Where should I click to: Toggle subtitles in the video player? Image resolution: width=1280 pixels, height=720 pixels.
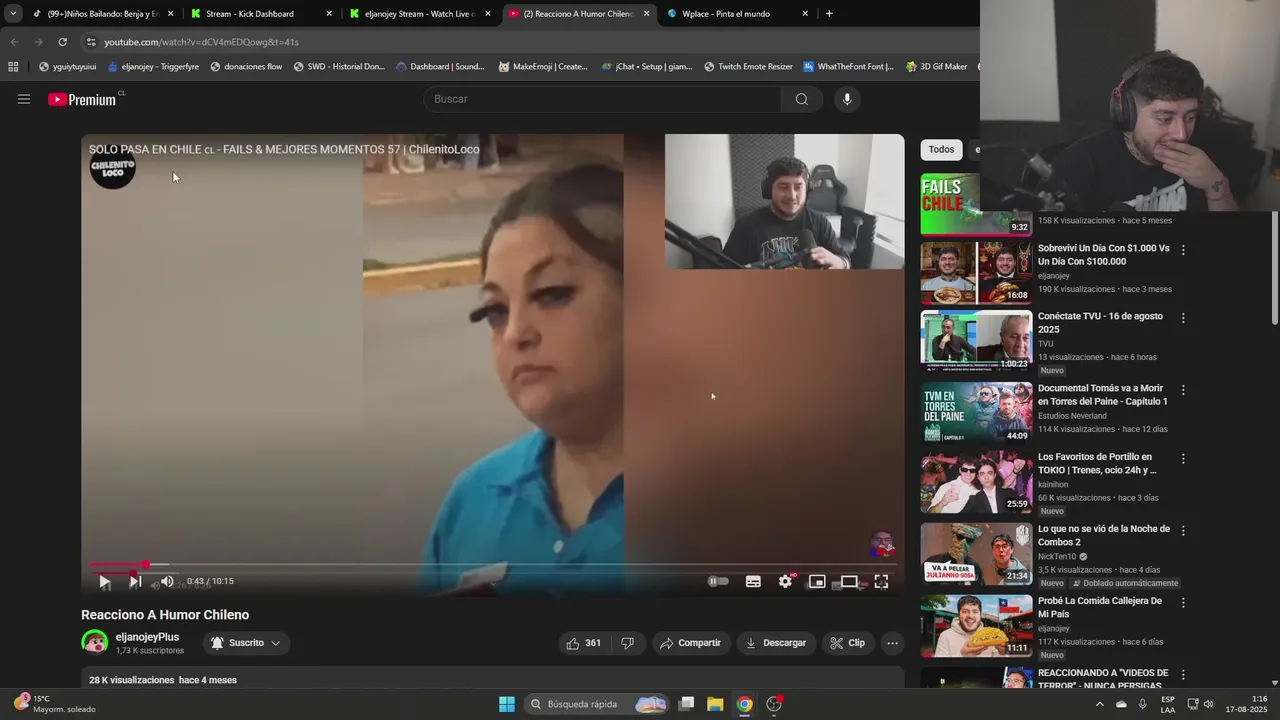753,581
